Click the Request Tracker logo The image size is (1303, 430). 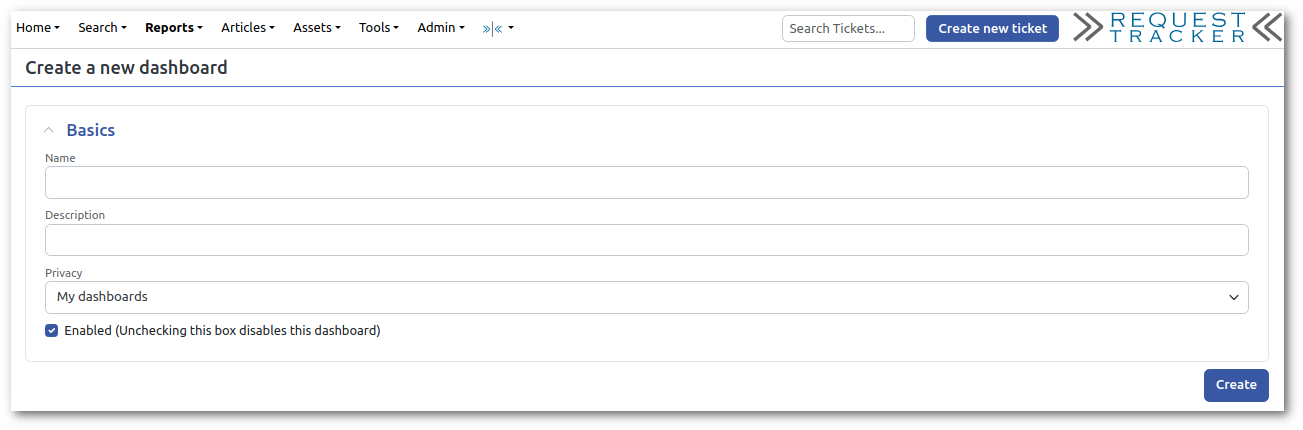1176,28
